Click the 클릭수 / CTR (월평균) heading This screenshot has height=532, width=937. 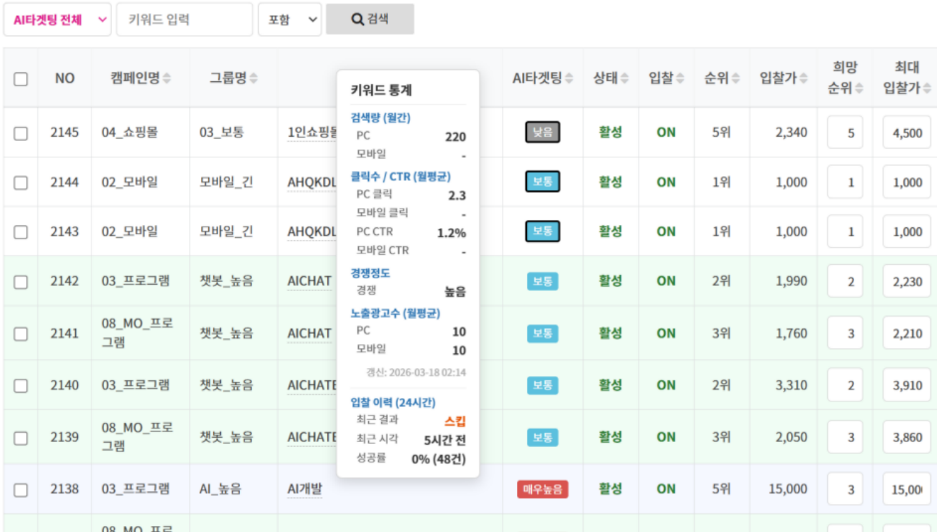(x=400, y=176)
